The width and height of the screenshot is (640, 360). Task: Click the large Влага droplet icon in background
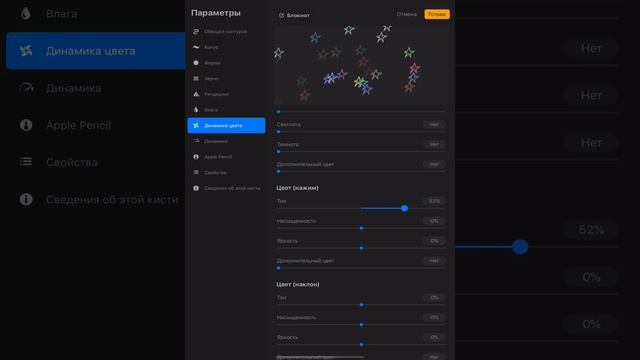tap(26, 13)
